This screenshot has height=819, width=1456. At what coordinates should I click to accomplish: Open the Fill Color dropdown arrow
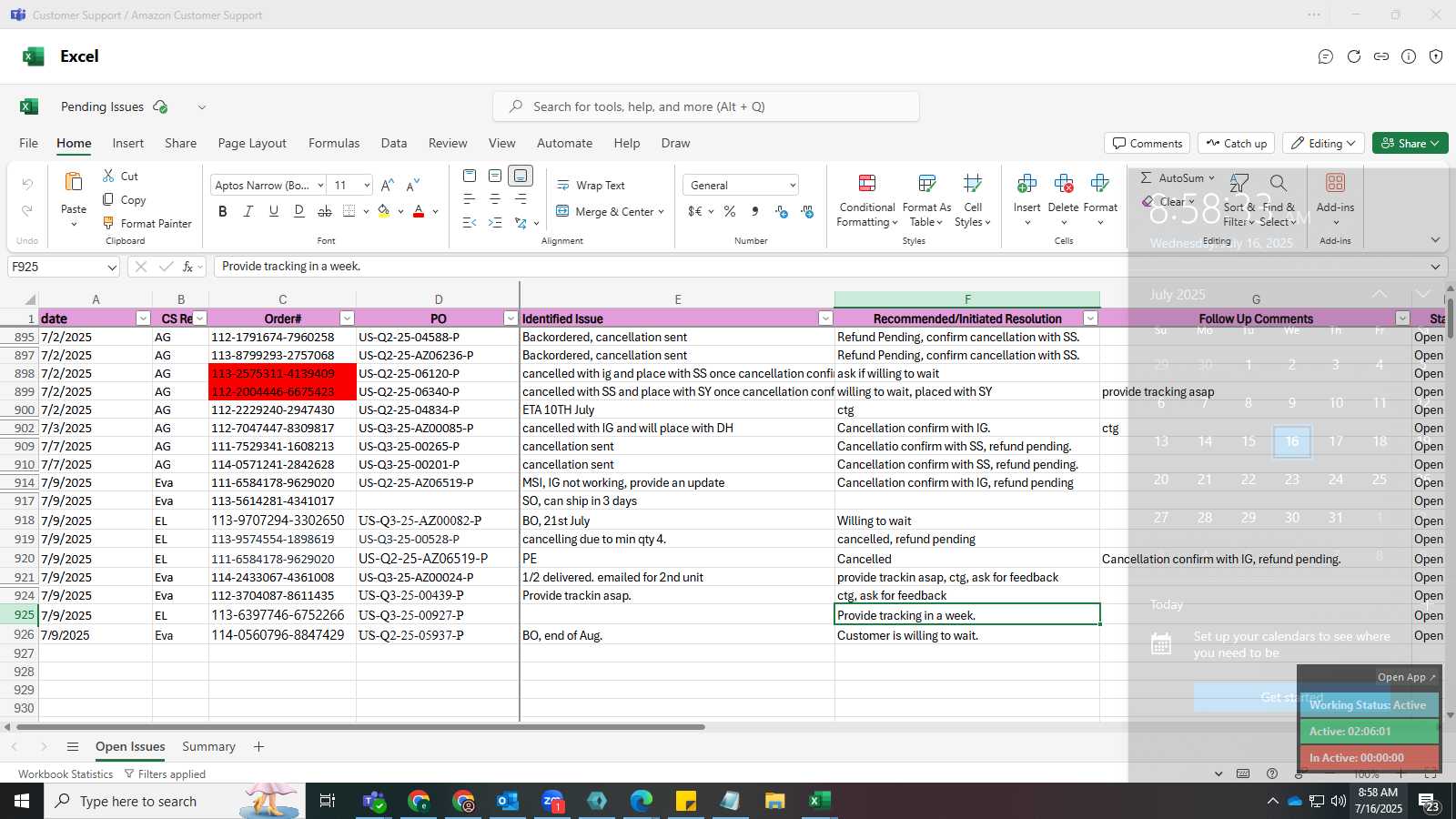400,212
